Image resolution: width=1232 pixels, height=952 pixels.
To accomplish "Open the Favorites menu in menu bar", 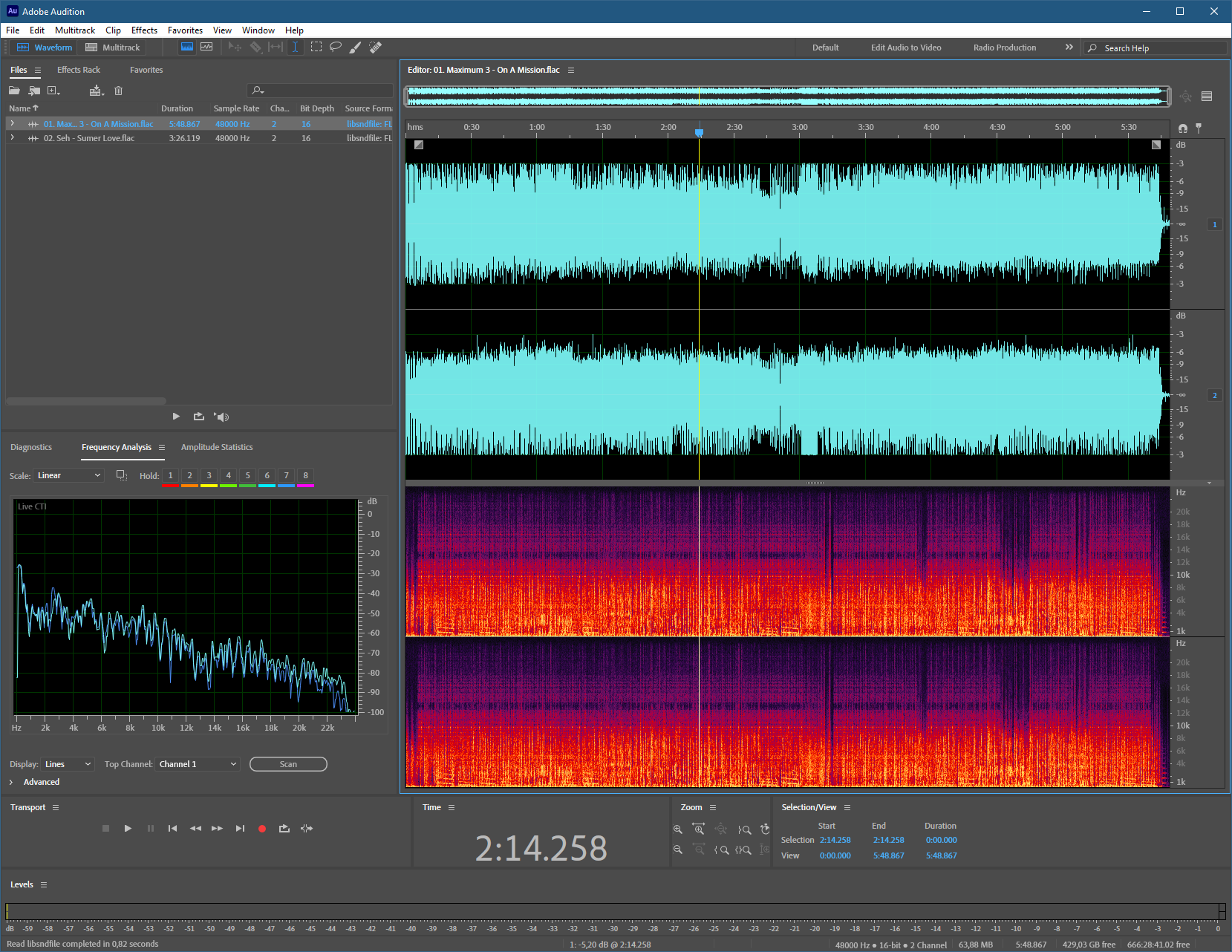I will pos(185,30).
